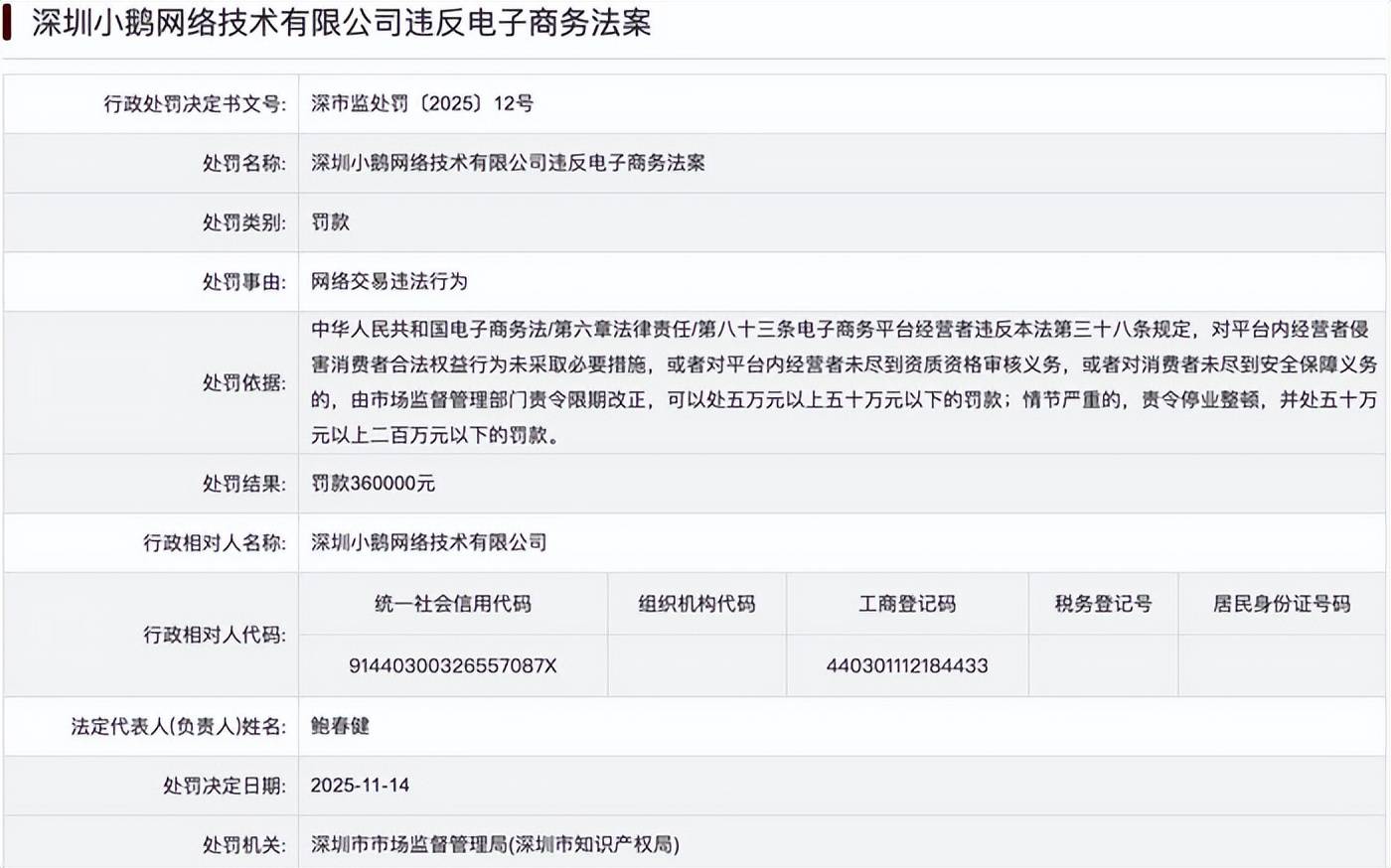
Task: Select the 网络交易违法行为 text
Action: point(388,282)
